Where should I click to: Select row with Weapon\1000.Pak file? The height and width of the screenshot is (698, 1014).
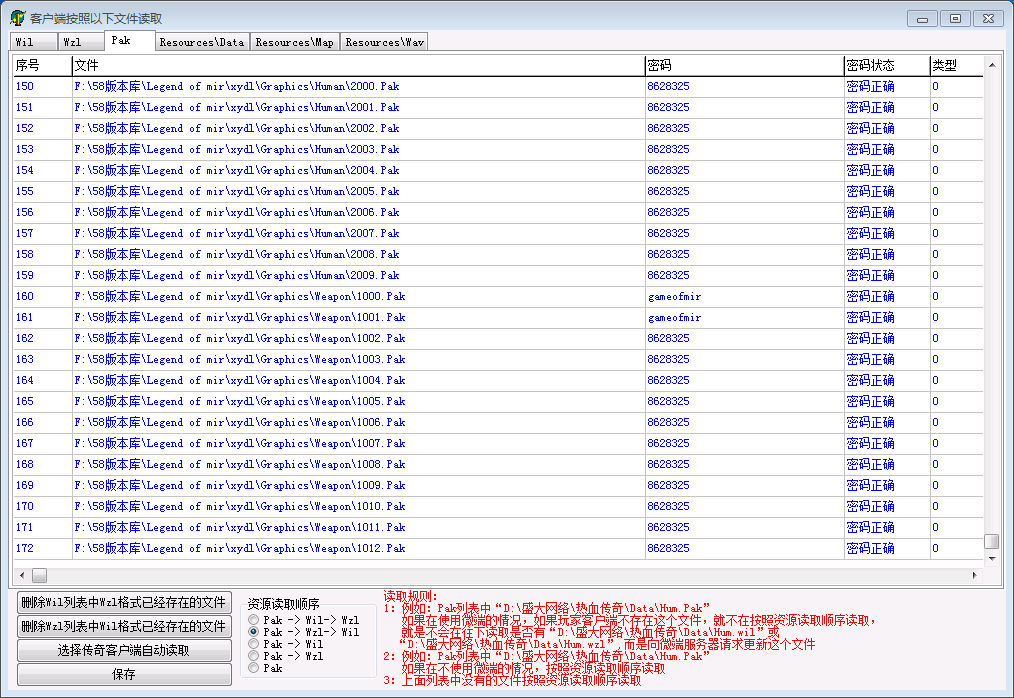tap(498, 296)
